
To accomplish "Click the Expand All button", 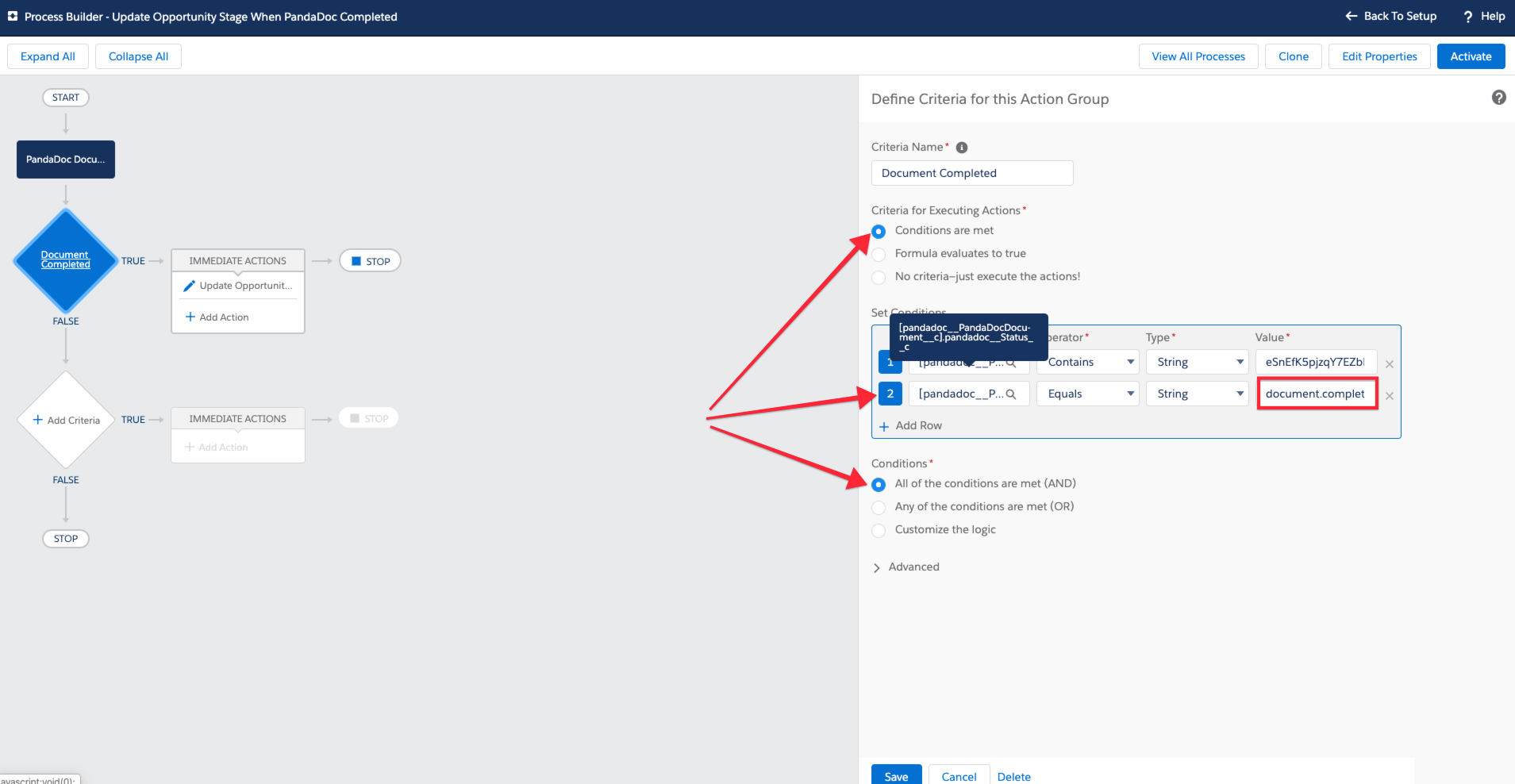I will (48, 56).
